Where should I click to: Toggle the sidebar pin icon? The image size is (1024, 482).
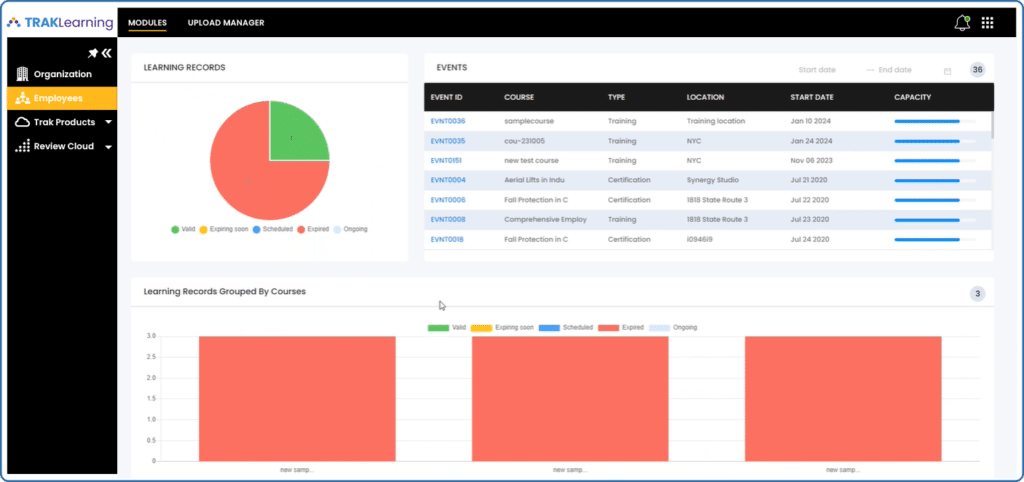click(x=93, y=54)
